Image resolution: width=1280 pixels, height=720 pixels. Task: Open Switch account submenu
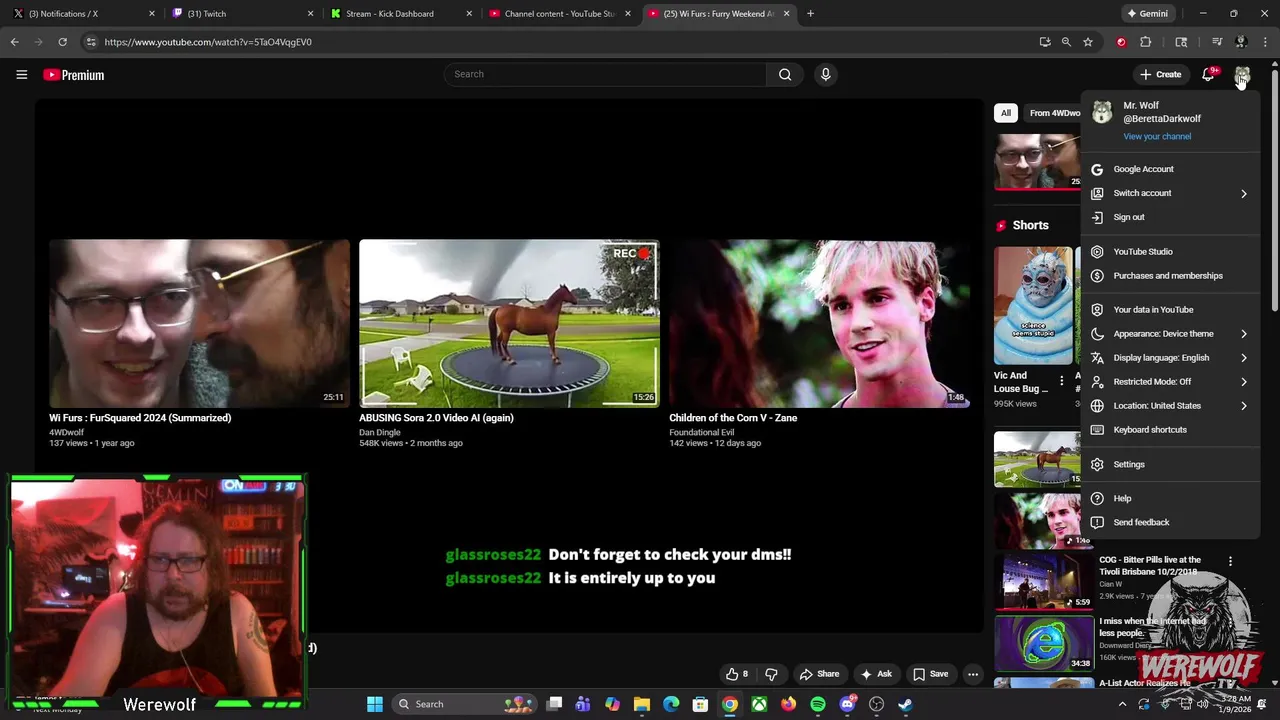[x=1170, y=193]
